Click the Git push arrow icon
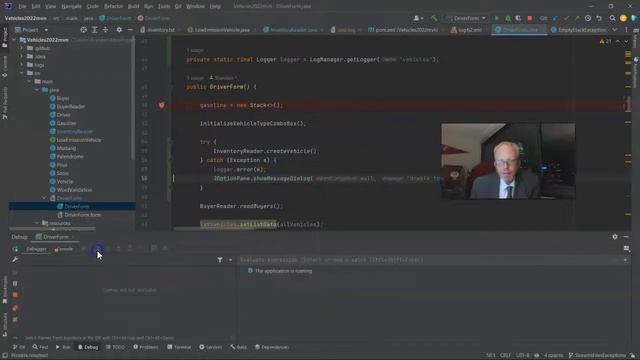Viewport: 640px width, 360px height. [x=577, y=18]
